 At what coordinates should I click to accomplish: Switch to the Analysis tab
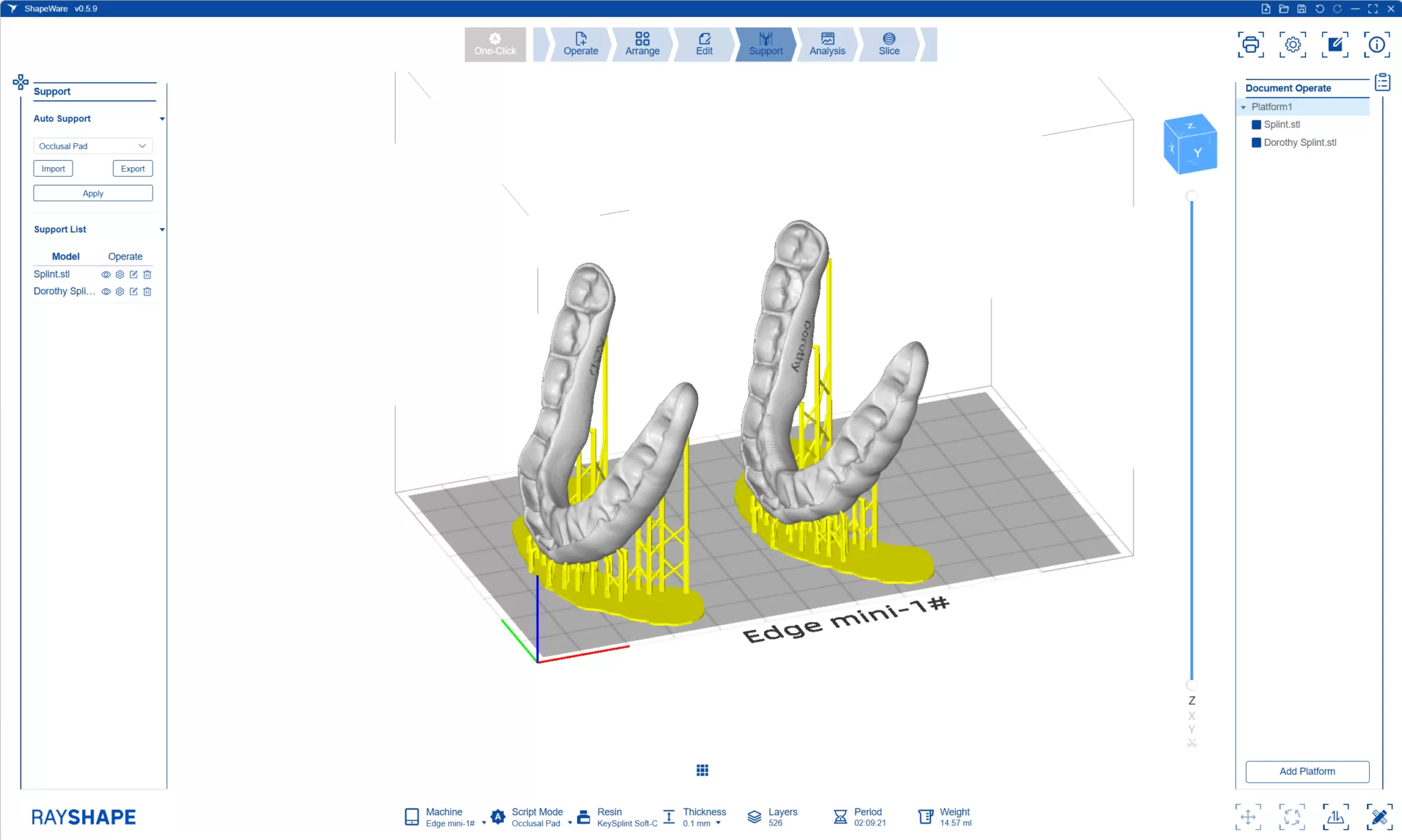(x=827, y=44)
